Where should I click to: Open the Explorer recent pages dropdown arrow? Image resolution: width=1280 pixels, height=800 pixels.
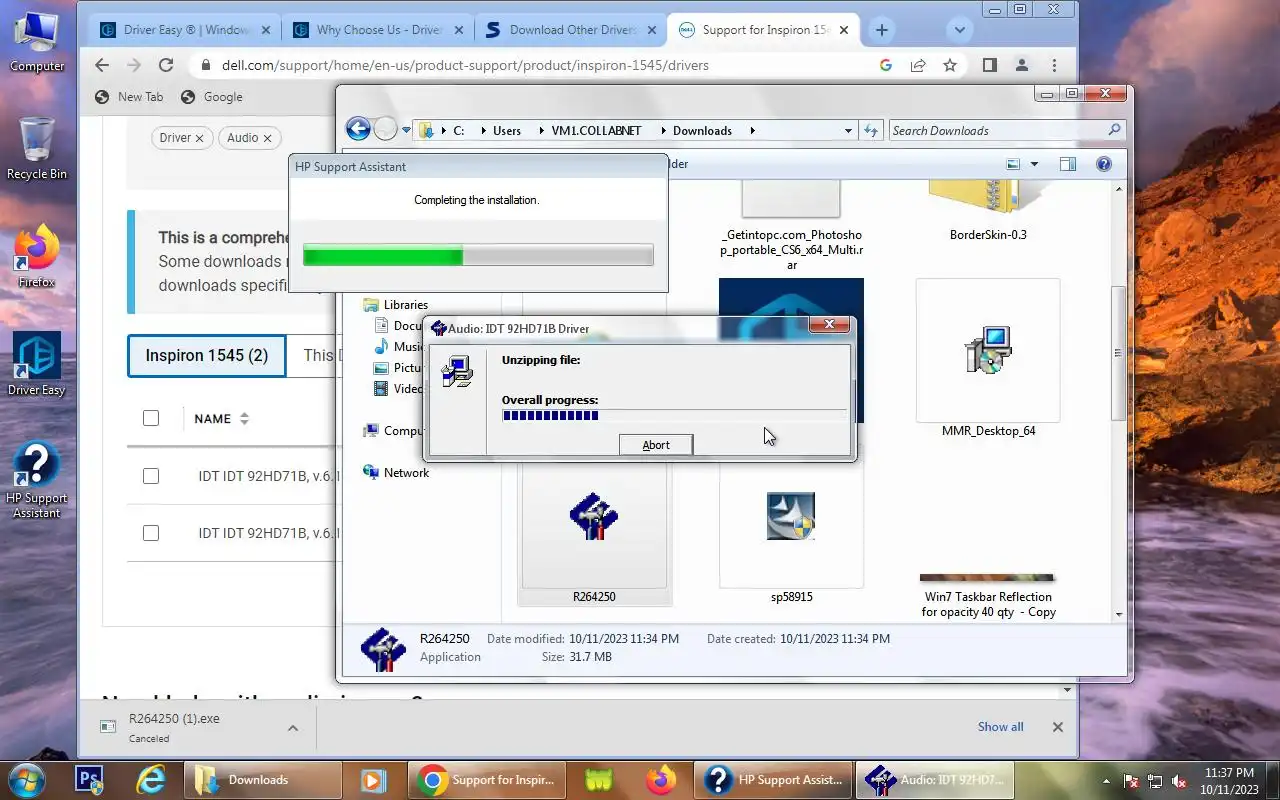pos(407,130)
